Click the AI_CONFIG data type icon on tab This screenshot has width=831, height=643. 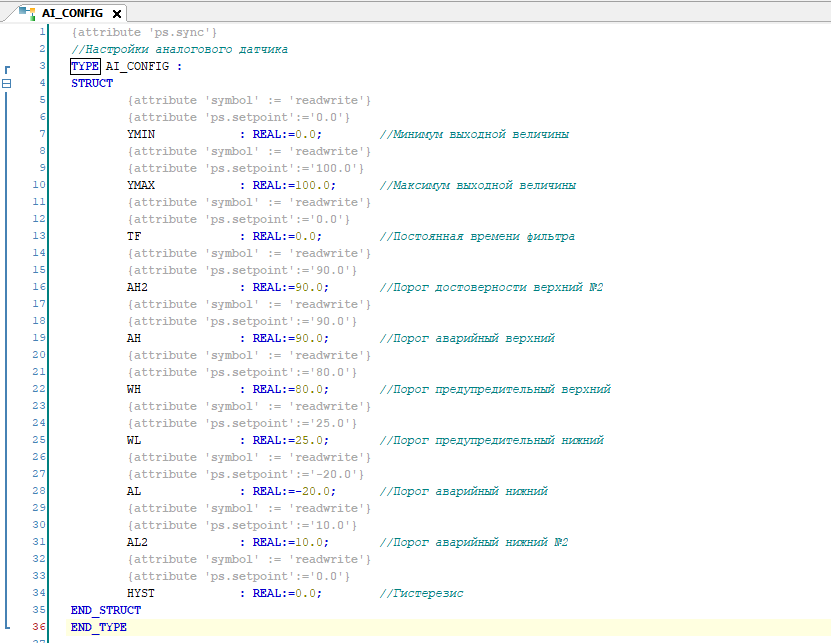pos(28,14)
